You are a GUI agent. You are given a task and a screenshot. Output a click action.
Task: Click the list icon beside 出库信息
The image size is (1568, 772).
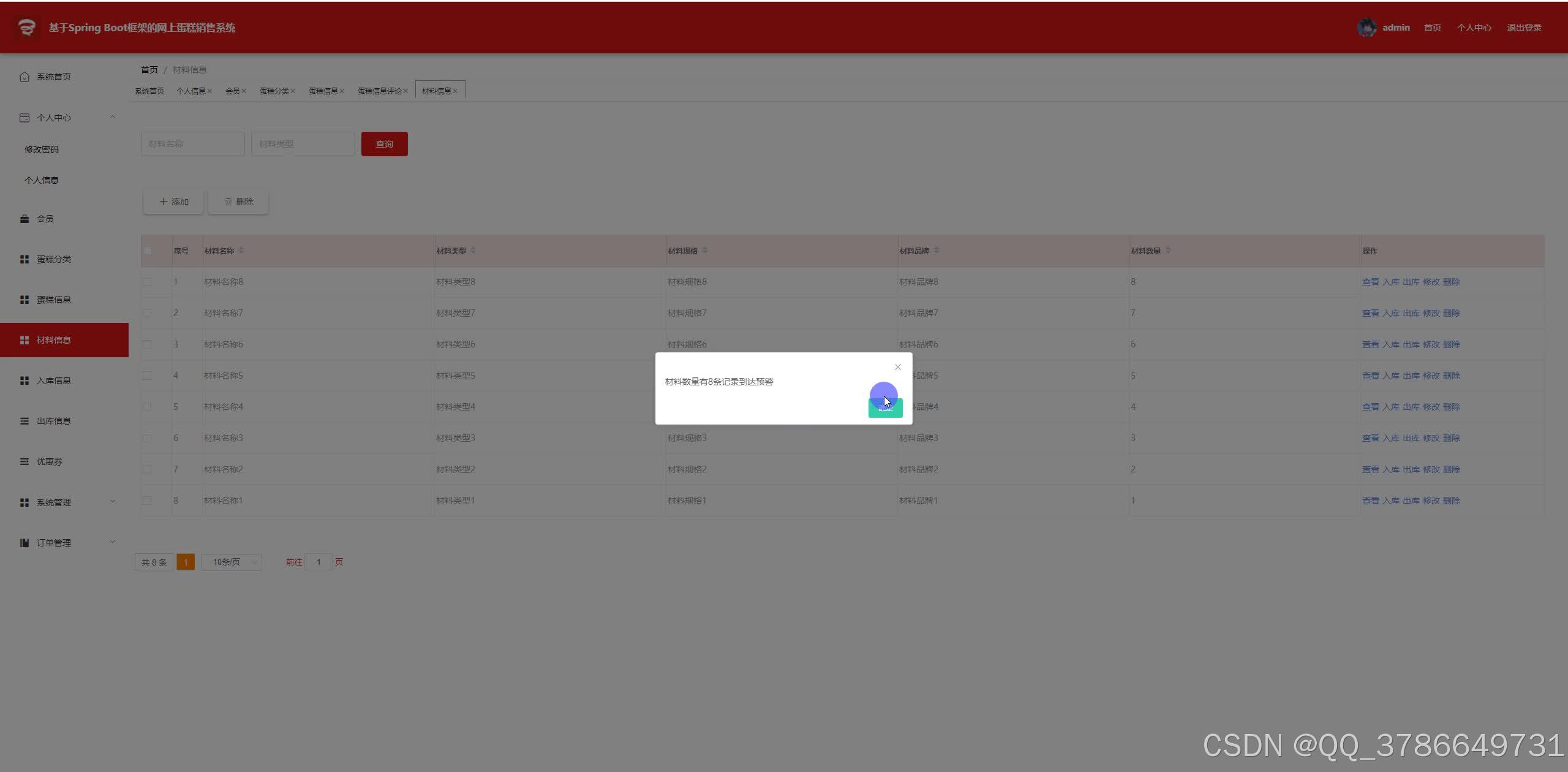[24, 421]
